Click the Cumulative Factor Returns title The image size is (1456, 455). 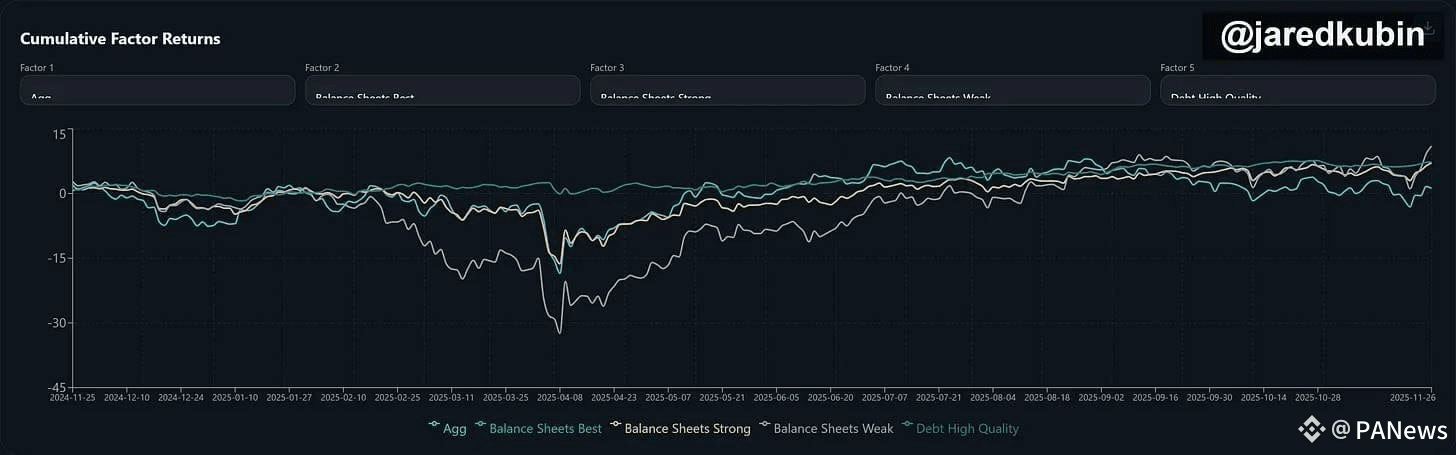(120, 39)
